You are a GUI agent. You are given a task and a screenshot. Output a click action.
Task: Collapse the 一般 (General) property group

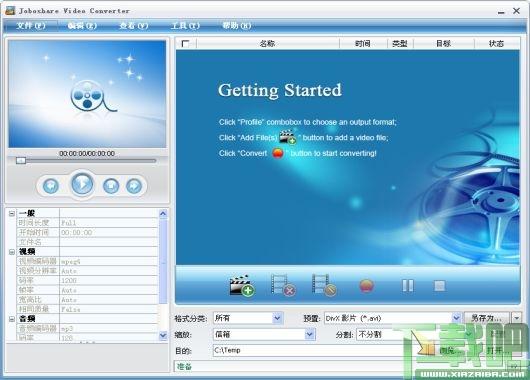[x=12, y=213]
